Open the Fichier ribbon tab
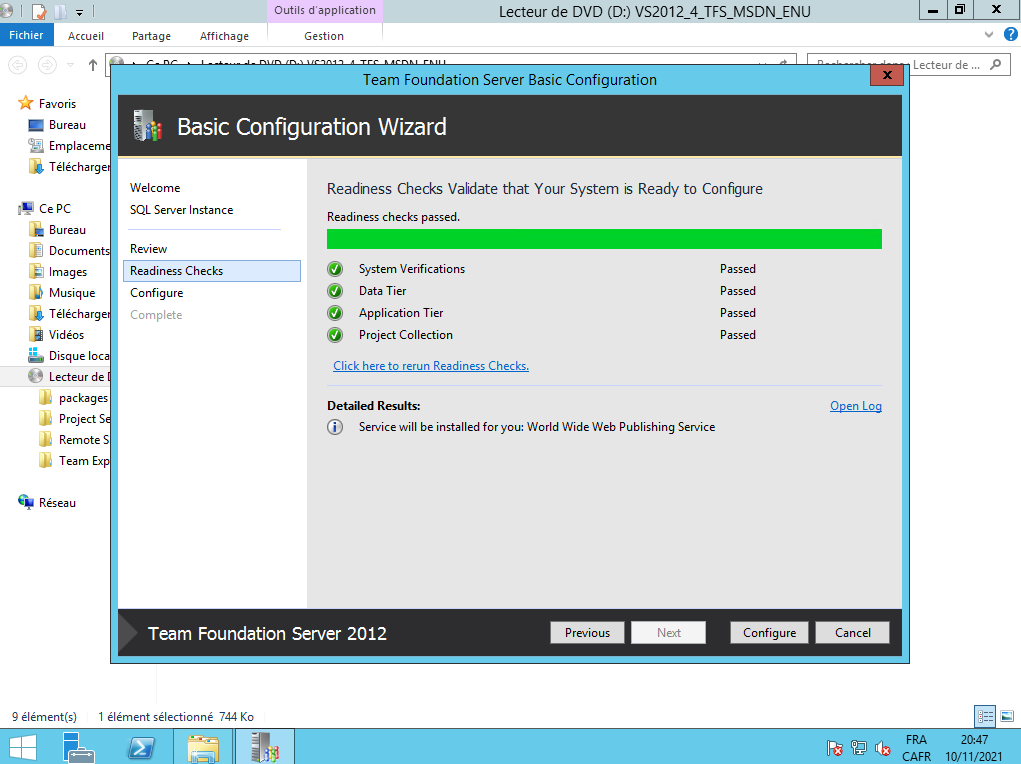Image resolution: width=1021 pixels, height=764 pixels. [x=26, y=35]
